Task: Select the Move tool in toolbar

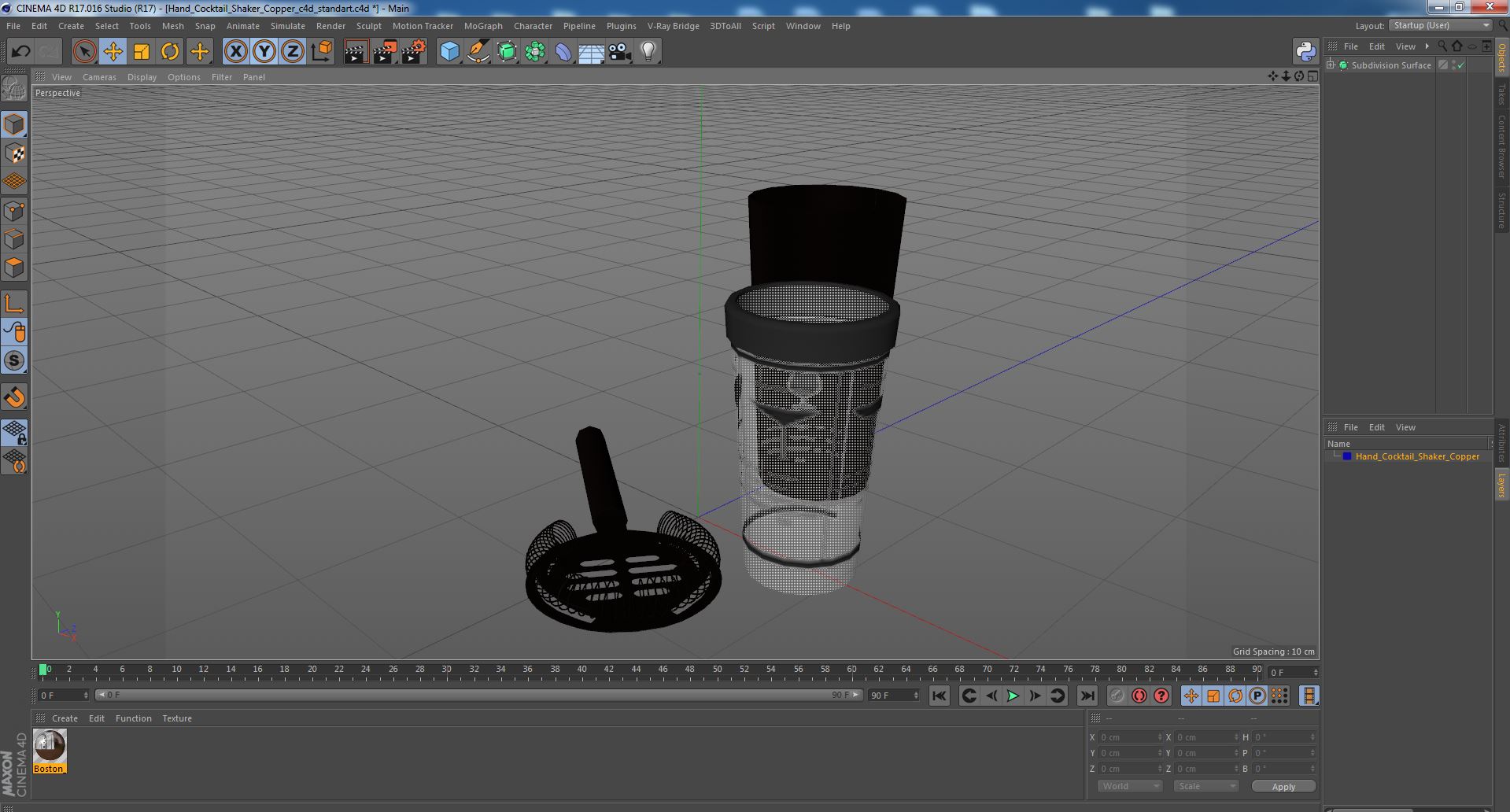Action: (x=113, y=52)
